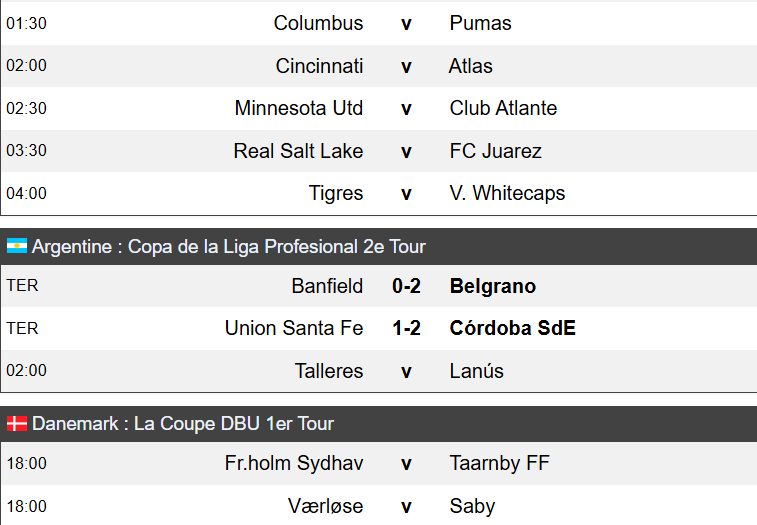Open the Banfield 0-2 Belgrano score
This screenshot has height=525, width=757.
pyautogui.click(x=407, y=286)
